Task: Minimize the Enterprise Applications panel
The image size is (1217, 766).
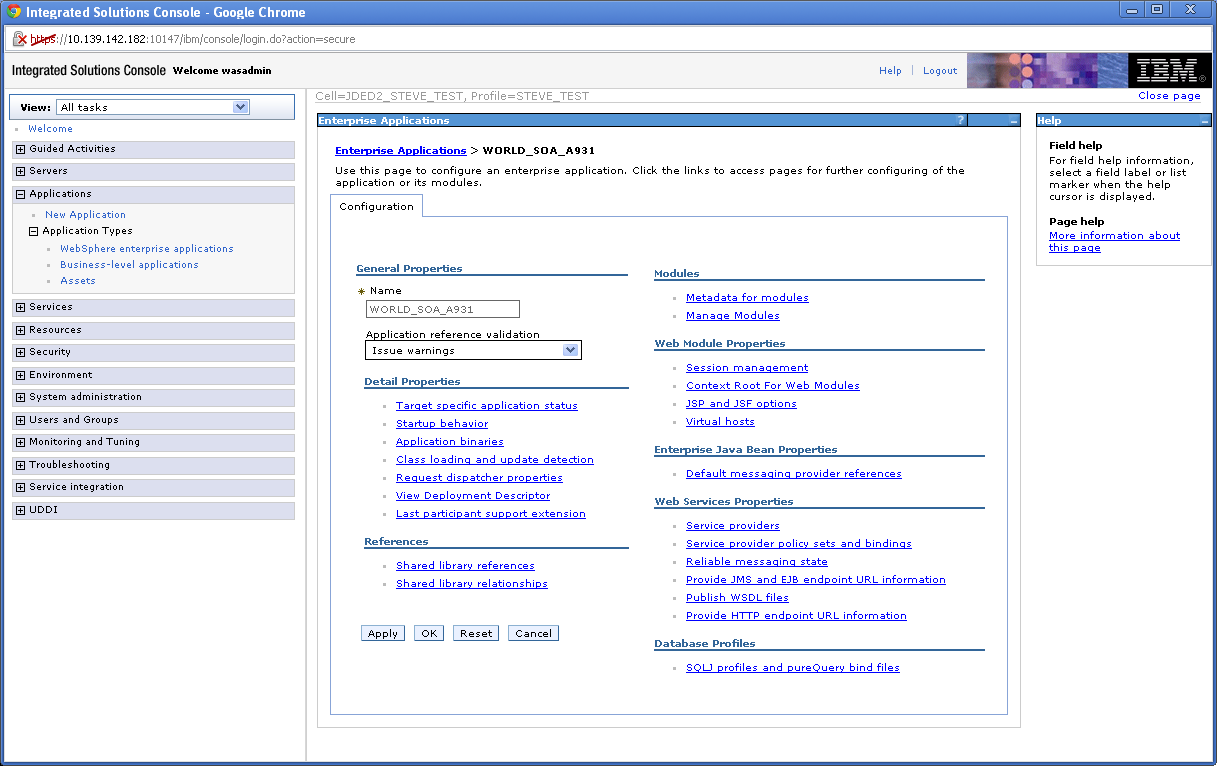Action: click(x=1014, y=121)
